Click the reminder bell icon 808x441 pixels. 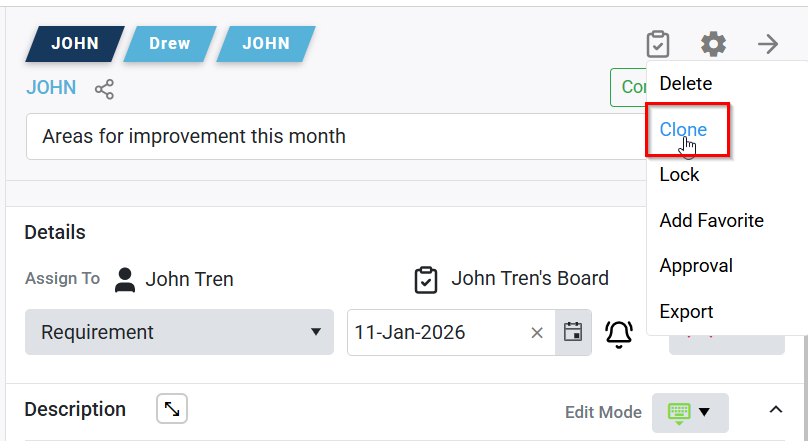tap(620, 333)
